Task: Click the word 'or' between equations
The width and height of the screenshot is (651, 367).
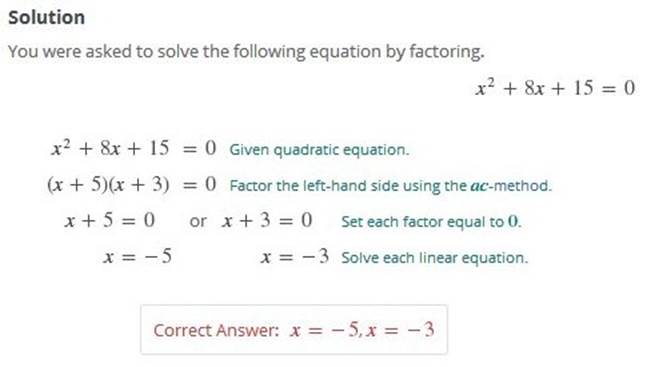Action: [198, 221]
